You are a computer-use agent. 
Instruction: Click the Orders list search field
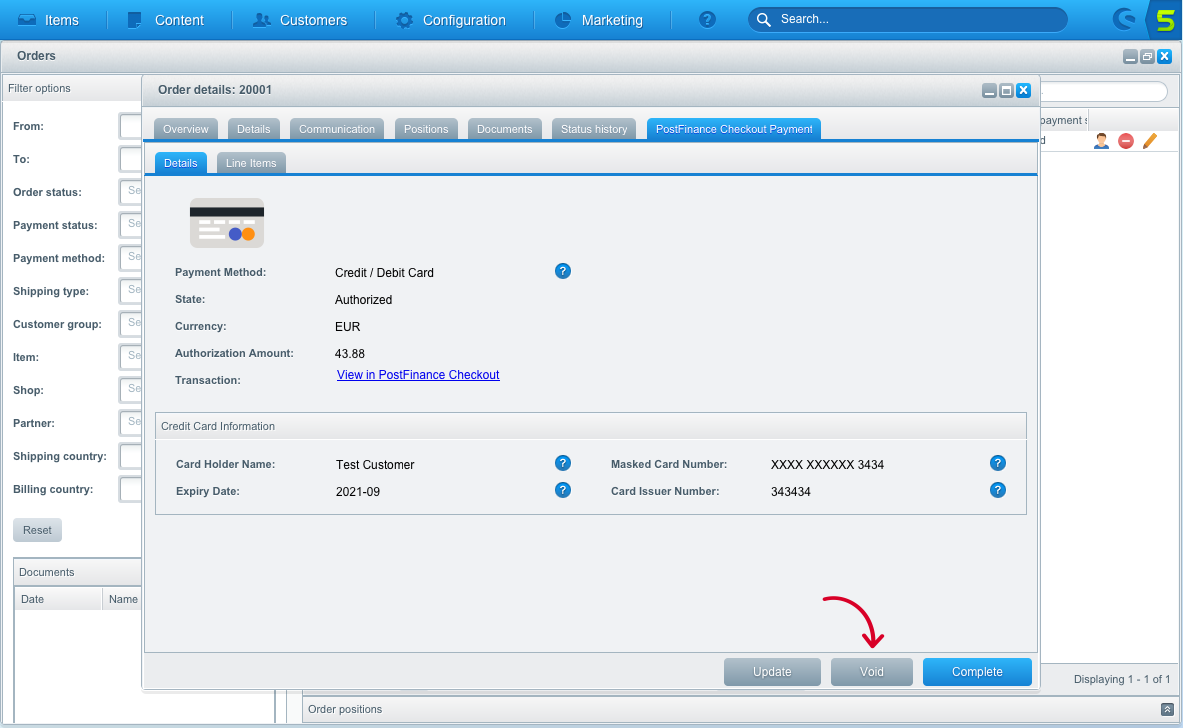(x=1104, y=91)
